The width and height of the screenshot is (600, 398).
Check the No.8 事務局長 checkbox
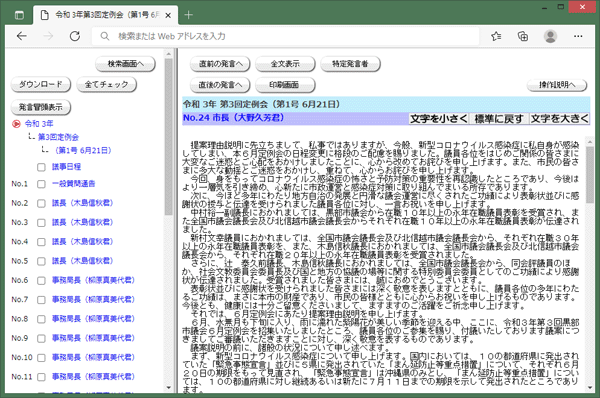pyautogui.click(x=41, y=319)
